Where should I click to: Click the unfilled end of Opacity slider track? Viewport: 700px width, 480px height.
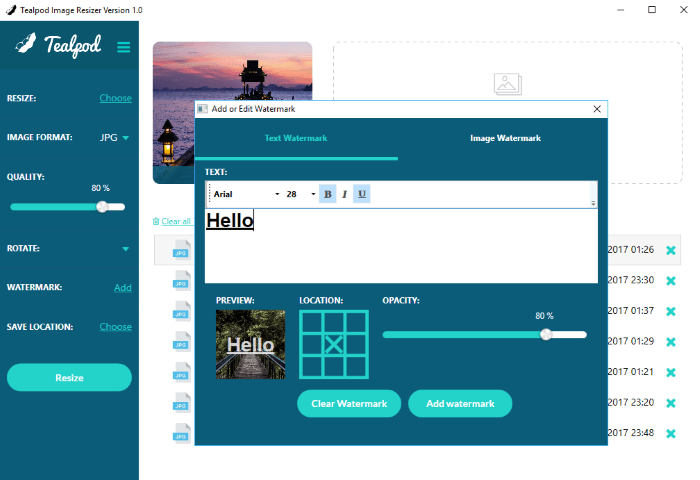(x=570, y=334)
